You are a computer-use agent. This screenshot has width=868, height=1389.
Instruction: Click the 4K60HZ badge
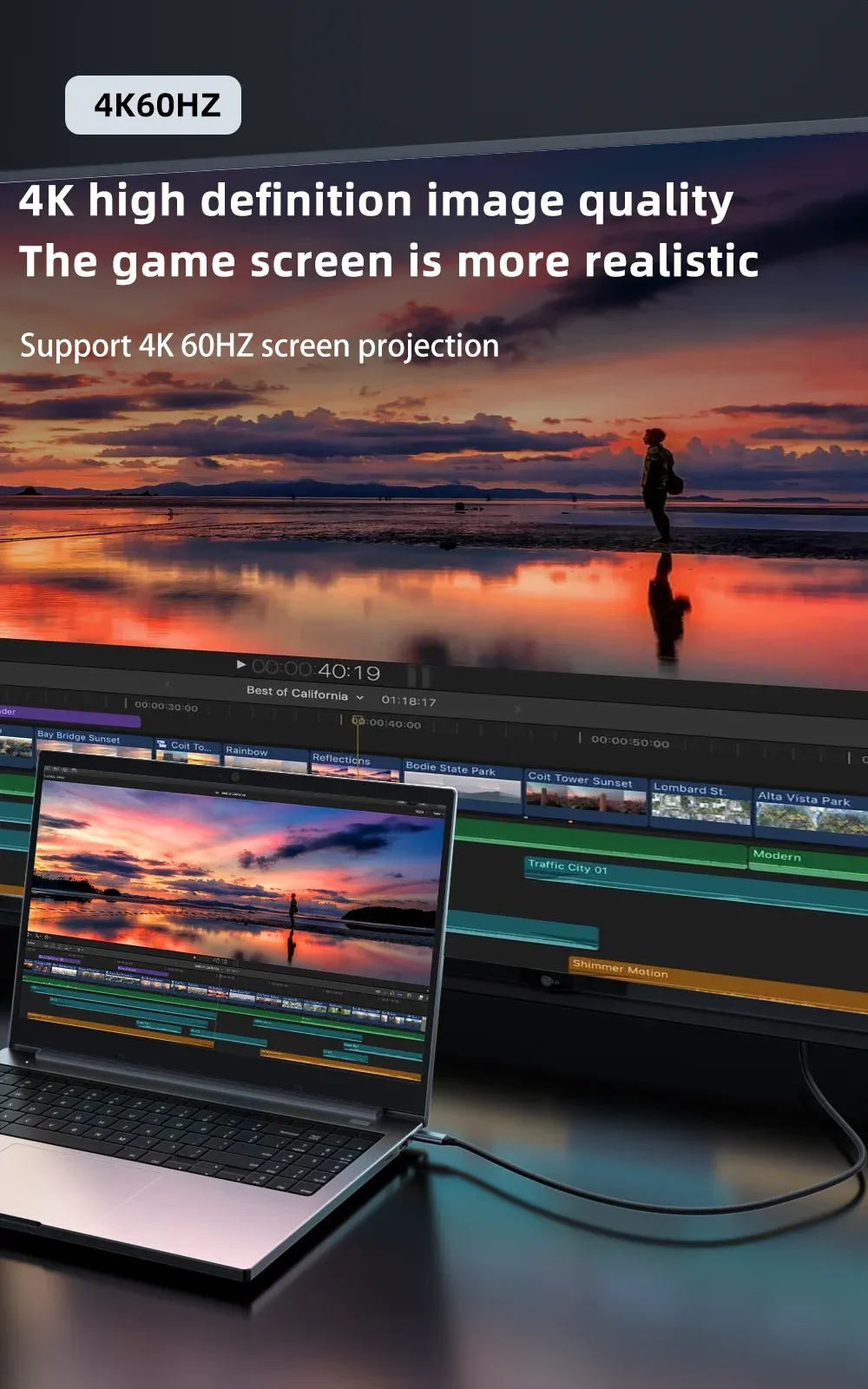coord(153,105)
